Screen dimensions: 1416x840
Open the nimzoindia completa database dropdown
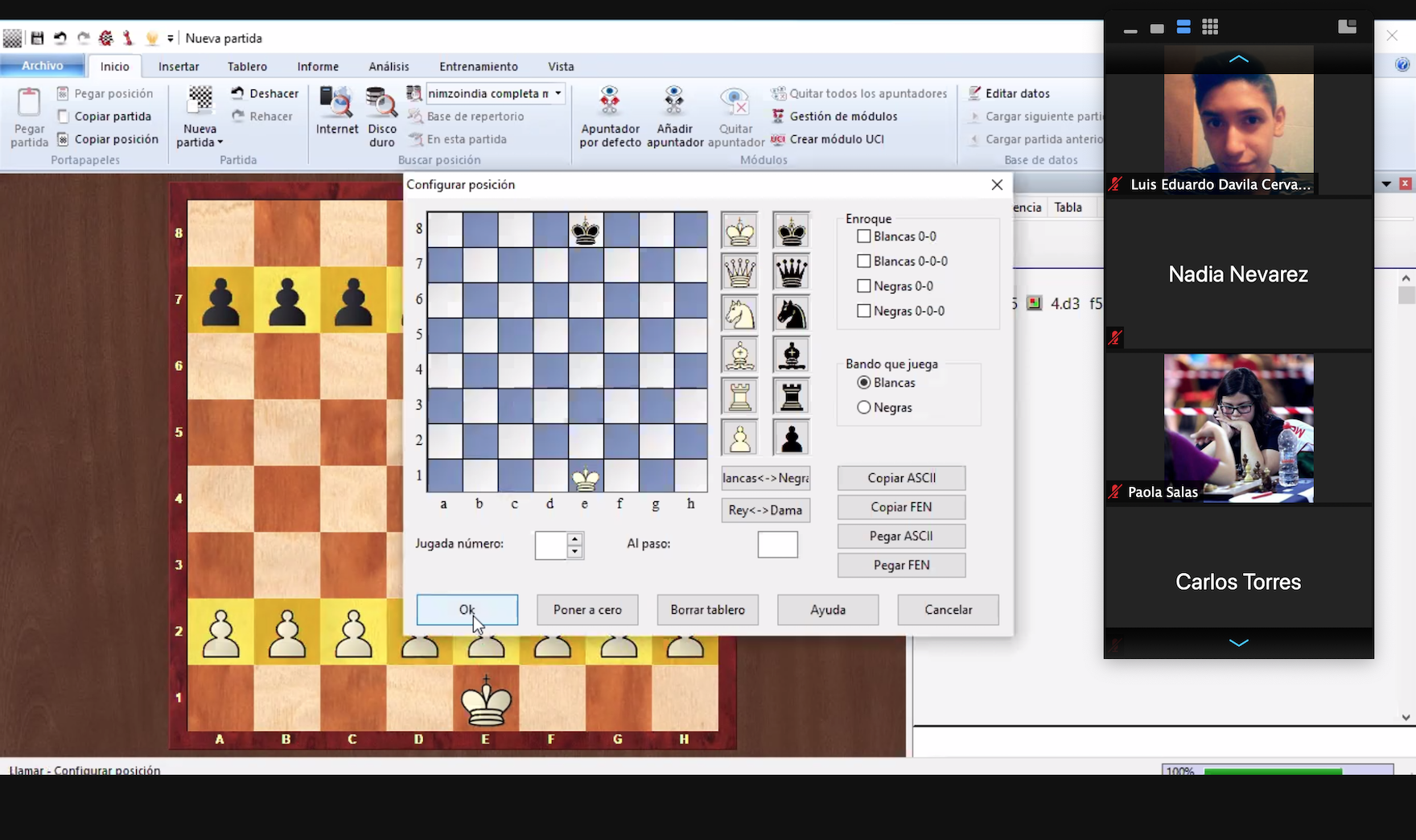pos(558,93)
